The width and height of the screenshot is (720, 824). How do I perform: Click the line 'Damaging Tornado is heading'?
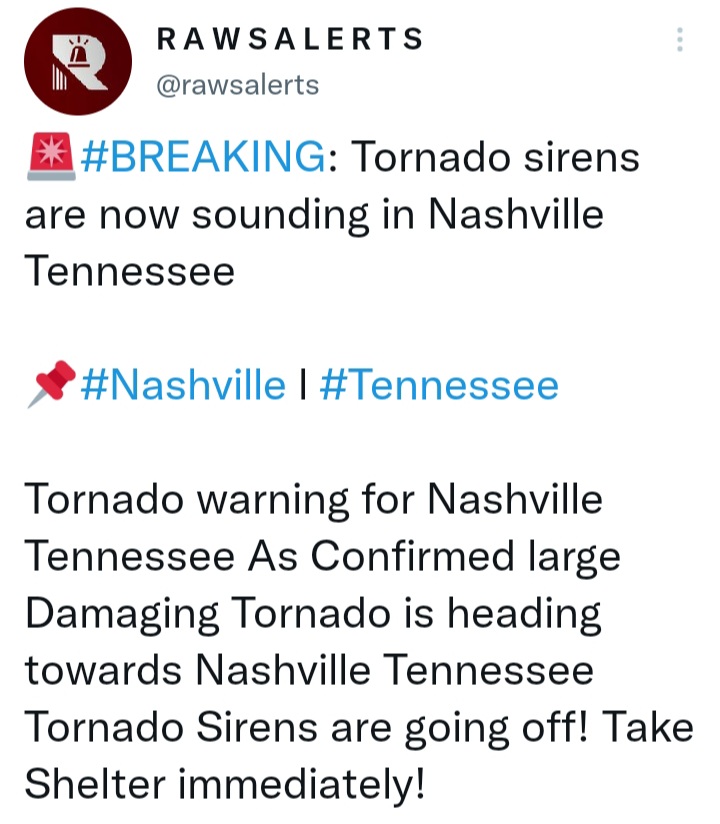pos(313,614)
